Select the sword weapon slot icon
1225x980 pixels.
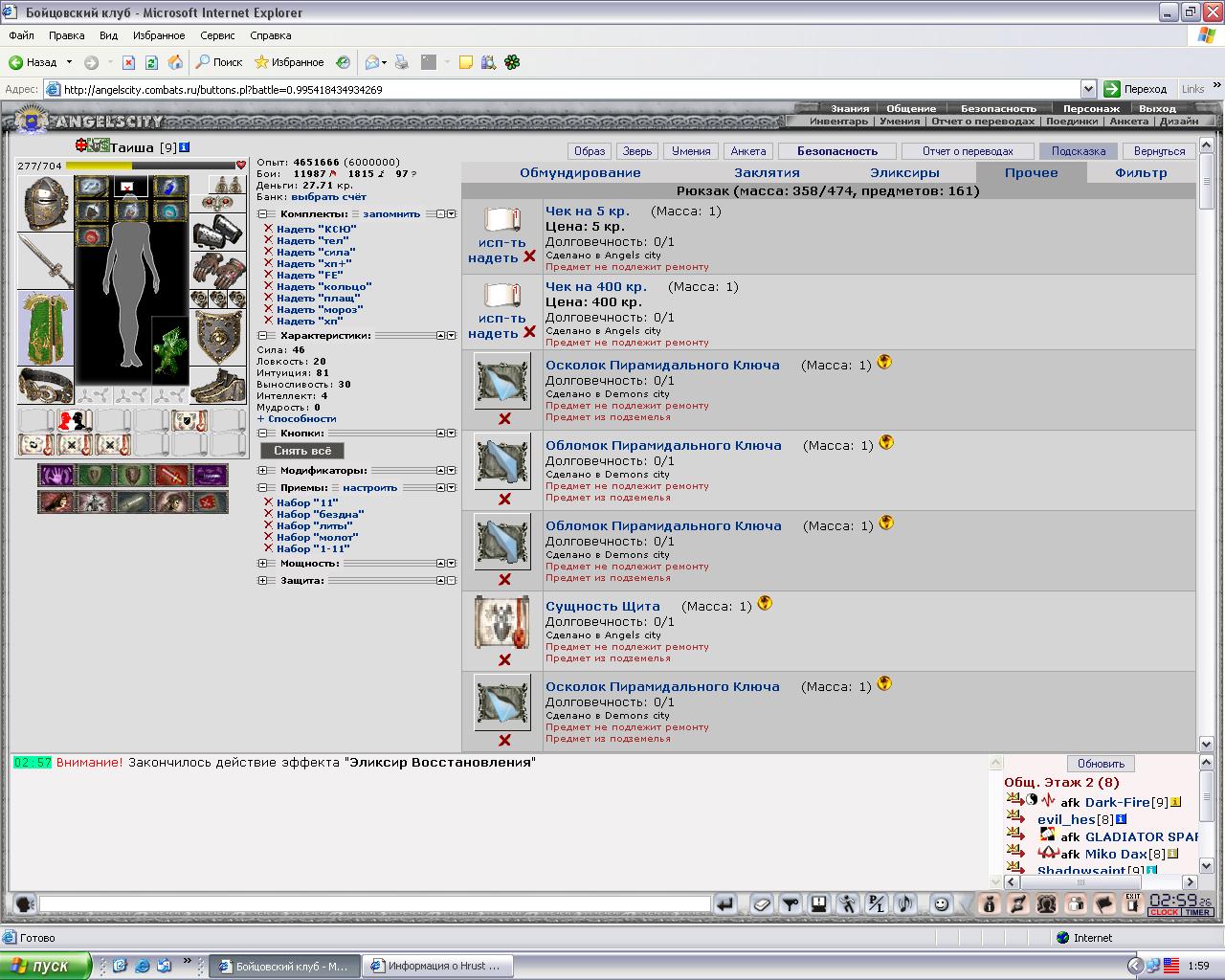click(x=45, y=260)
